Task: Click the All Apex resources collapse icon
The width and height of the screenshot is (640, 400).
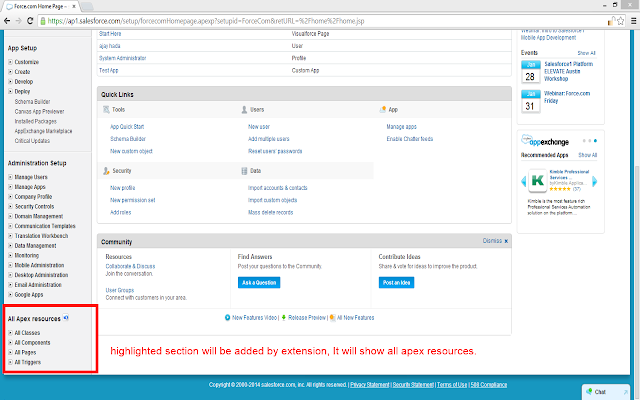Action: [66, 318]
